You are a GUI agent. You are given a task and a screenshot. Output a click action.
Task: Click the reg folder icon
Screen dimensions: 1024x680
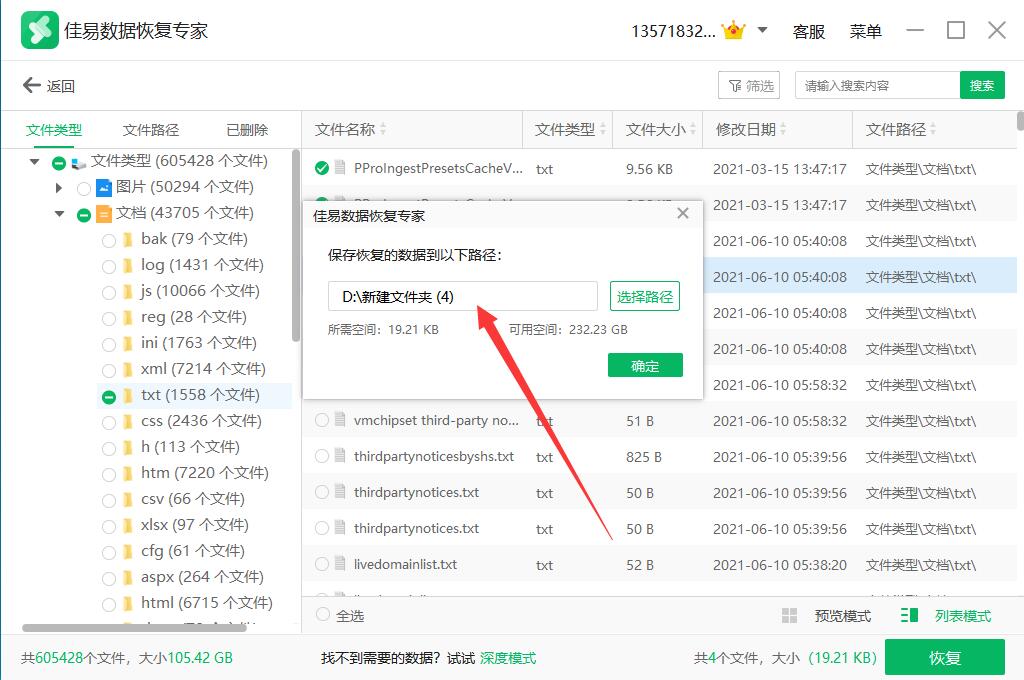[128, 318]
